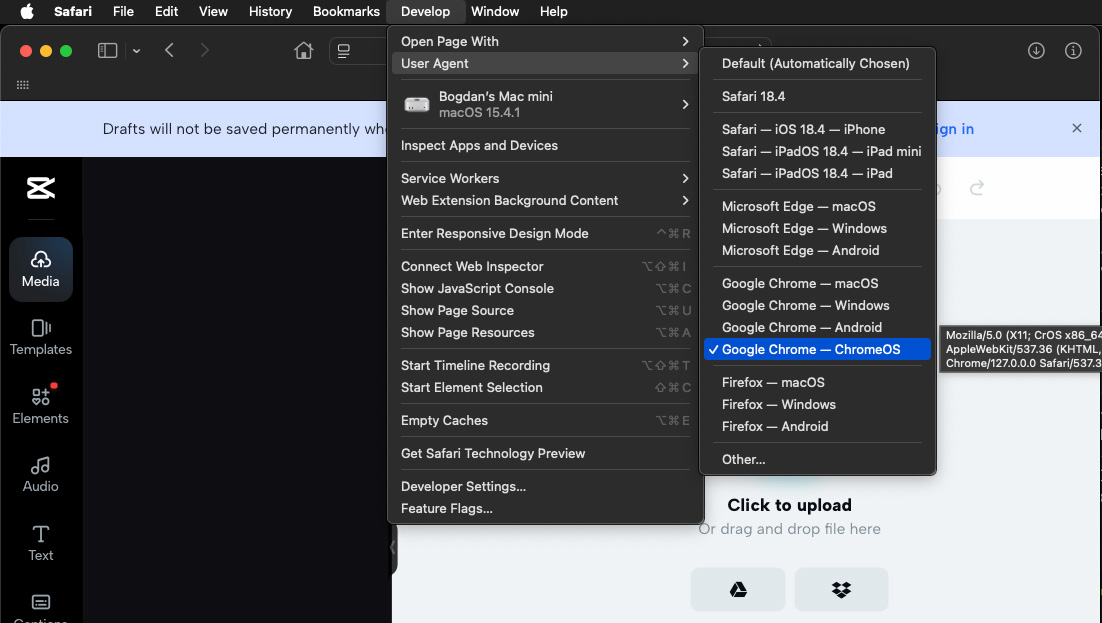Click the CapCut logo icon
Image resolution: width=1102 pixels, height=623 pixels.
[x=41, y=188]
